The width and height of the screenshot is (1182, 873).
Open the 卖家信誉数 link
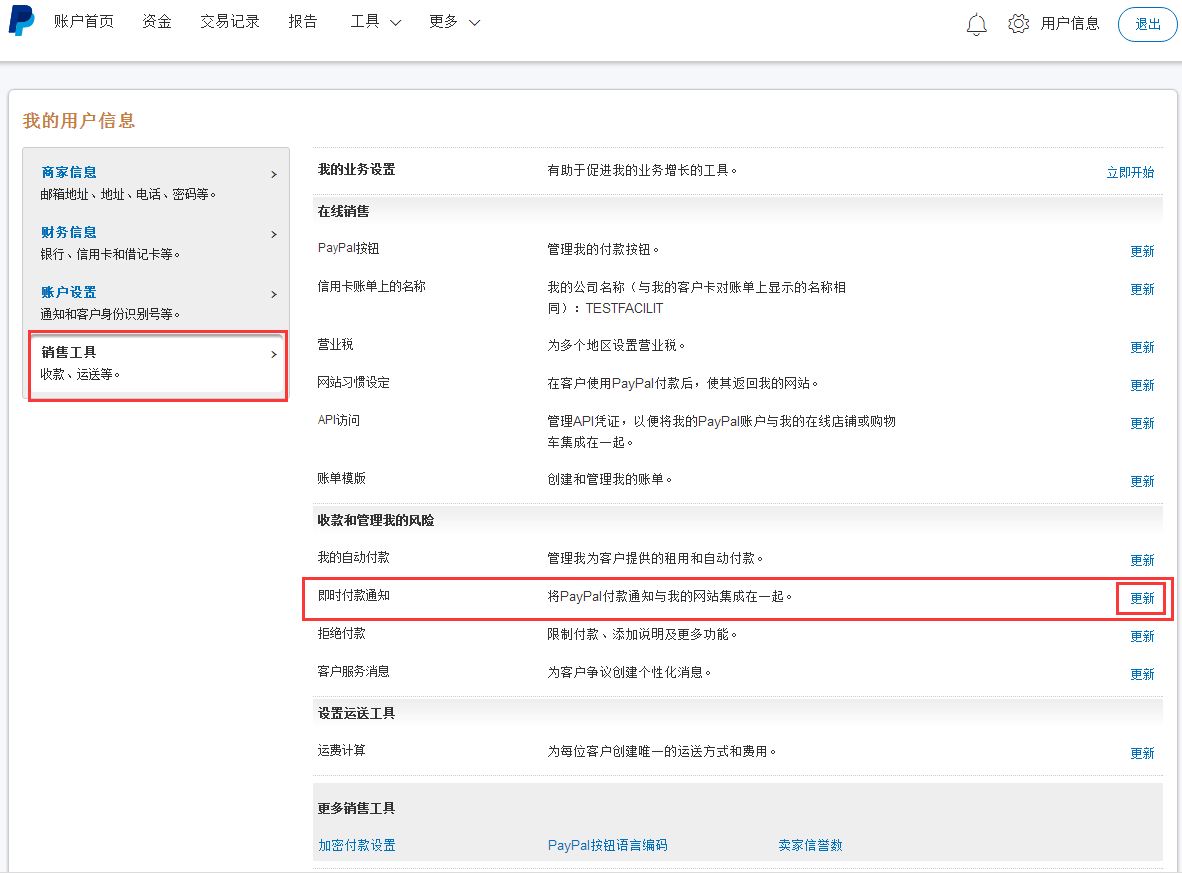810,845
